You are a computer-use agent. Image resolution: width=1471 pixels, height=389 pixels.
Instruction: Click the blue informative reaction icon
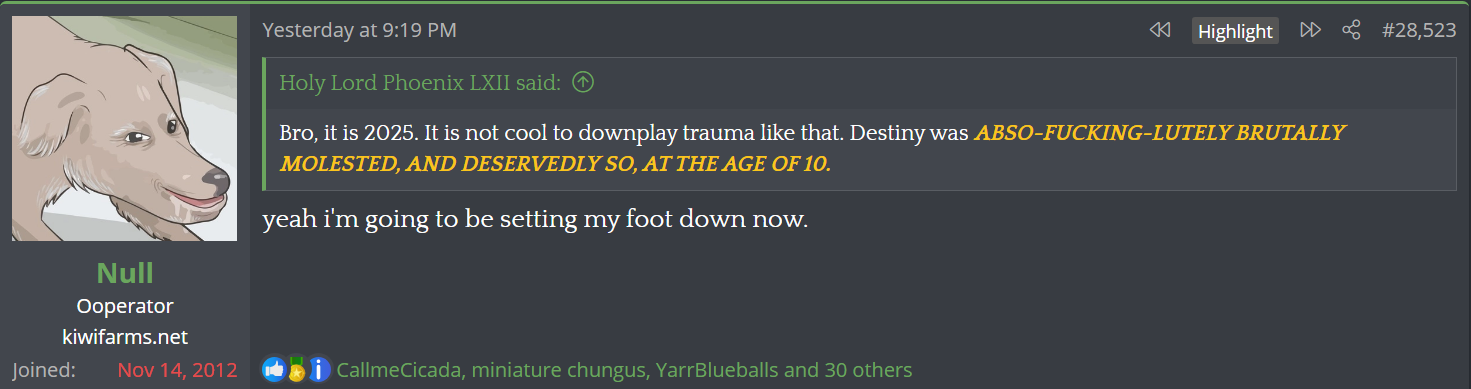pyautogui.click(x=319, y=370)
